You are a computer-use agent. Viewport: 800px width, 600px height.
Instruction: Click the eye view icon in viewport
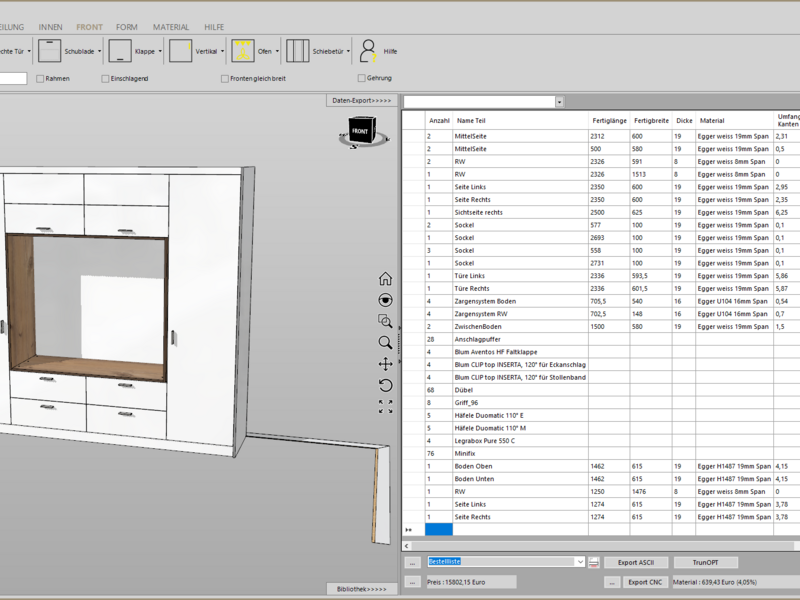pos(385,300)
